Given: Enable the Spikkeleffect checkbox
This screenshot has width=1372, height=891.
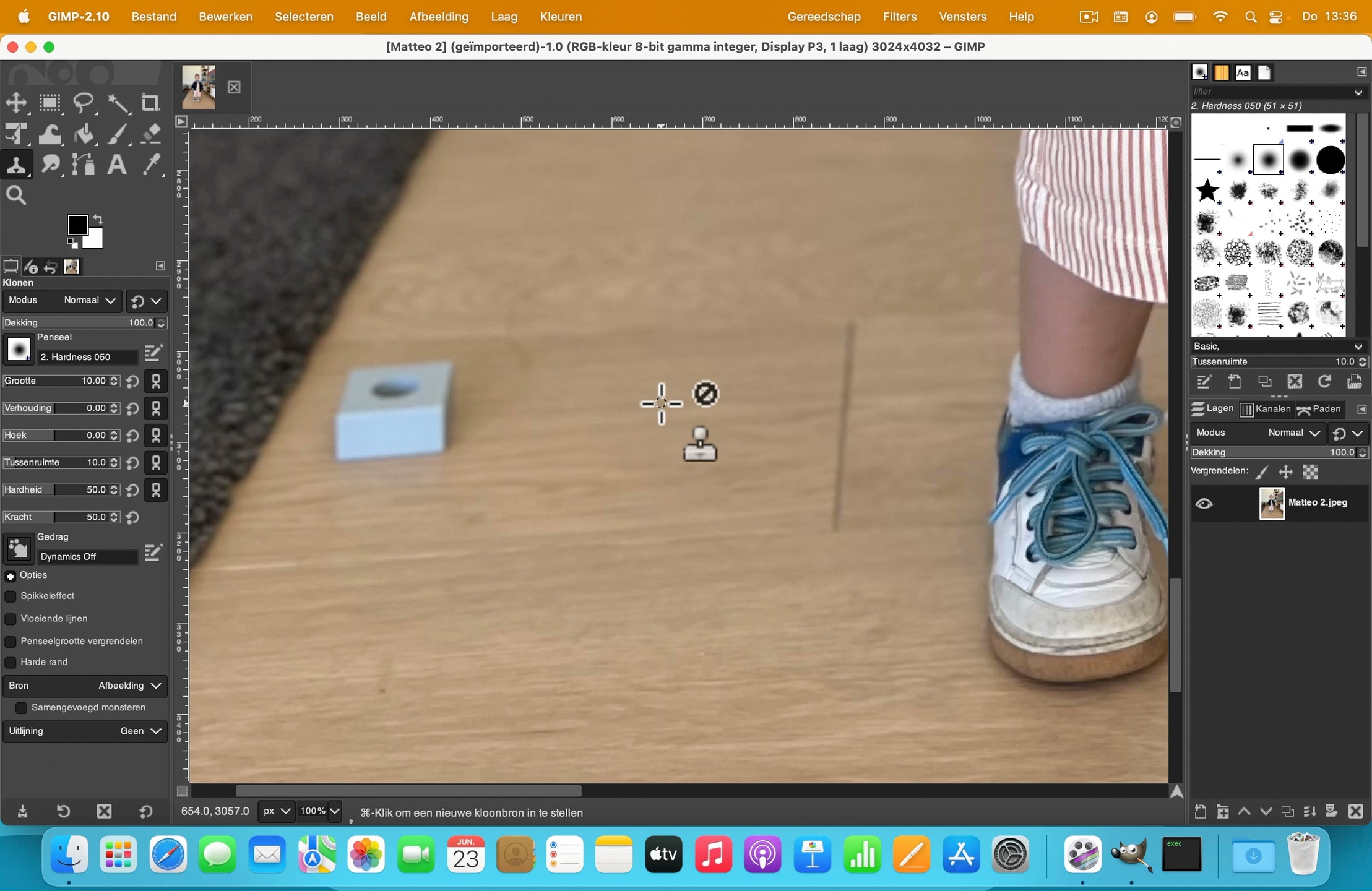Looking at the screenshot, I should tap(11, 596).
